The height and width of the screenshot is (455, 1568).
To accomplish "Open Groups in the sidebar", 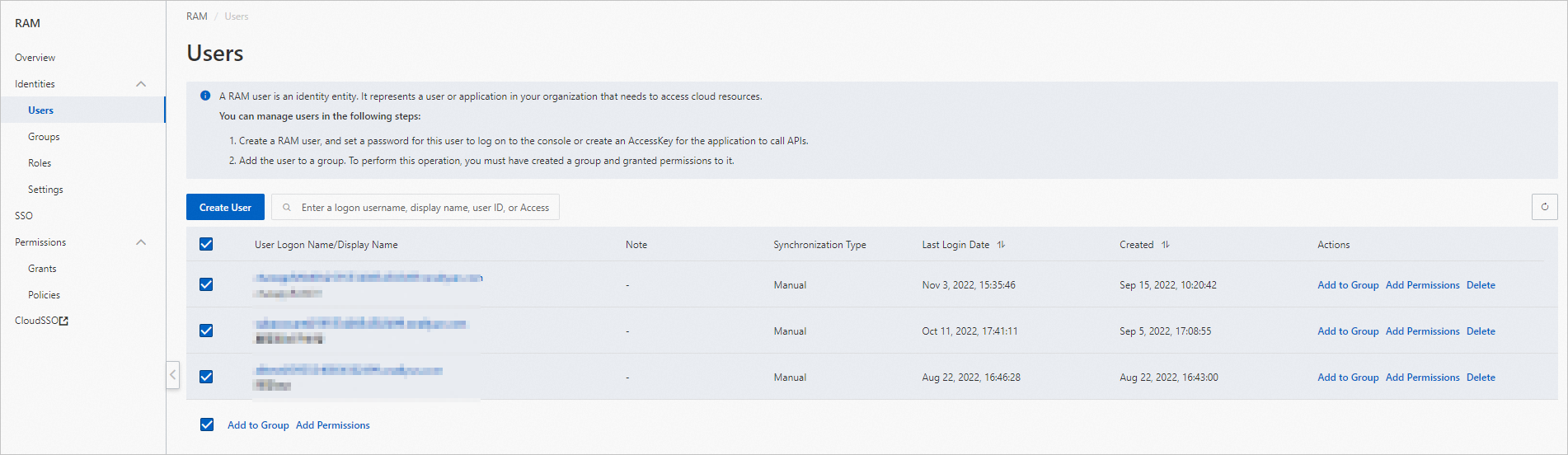I will pyautogui.click(x=44, y=137).
